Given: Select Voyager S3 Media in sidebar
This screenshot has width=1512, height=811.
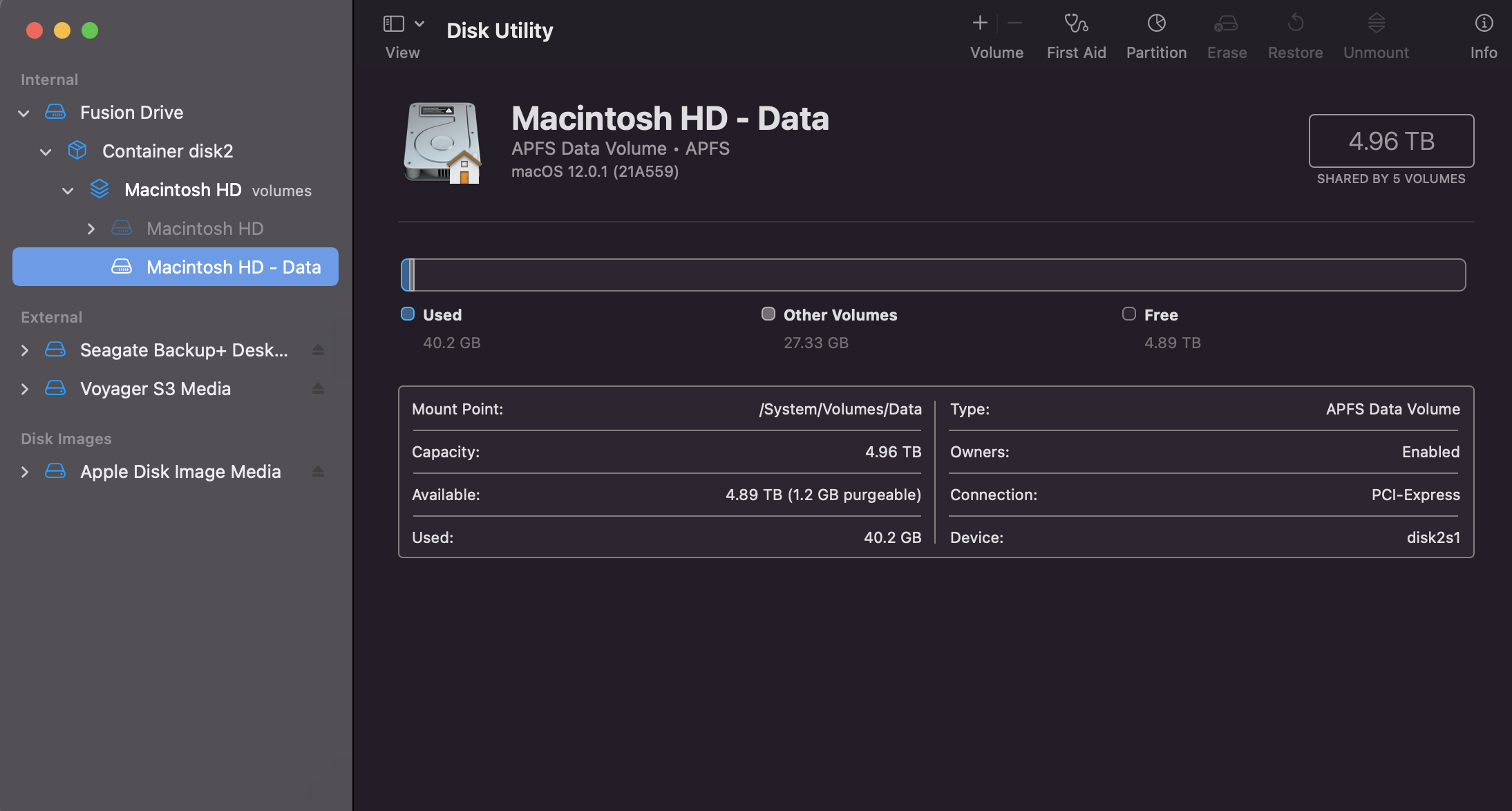Looking at the screenshot, I should coord(155,389).
